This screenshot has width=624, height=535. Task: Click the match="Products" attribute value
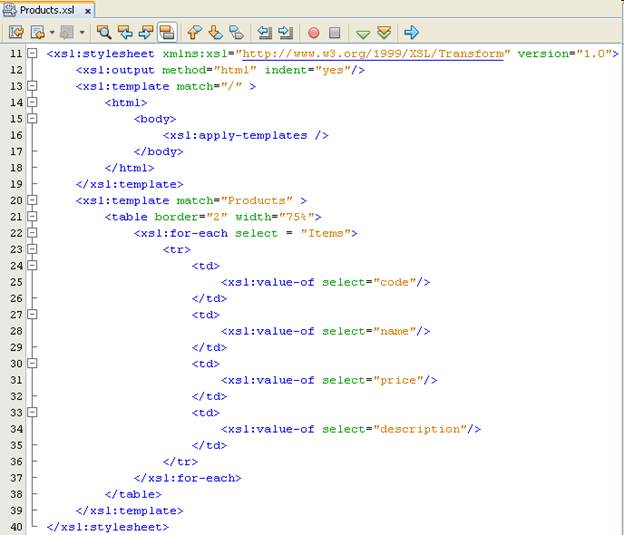click(256, 201)
